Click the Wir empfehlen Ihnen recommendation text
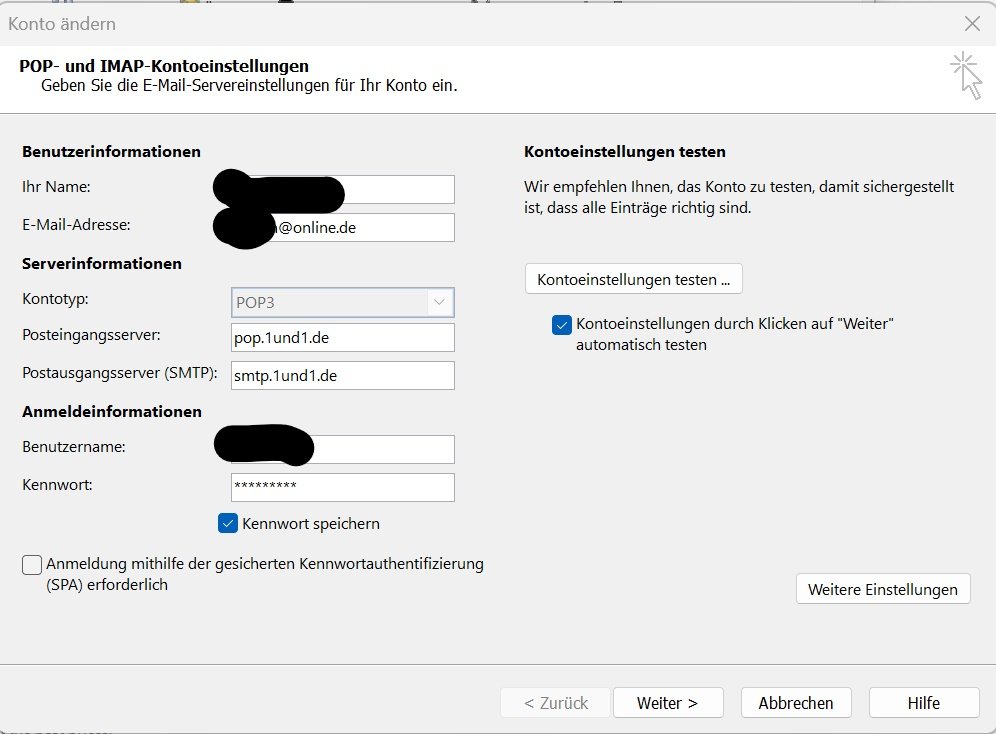This screenshot has width=996, height=734. 739,197
